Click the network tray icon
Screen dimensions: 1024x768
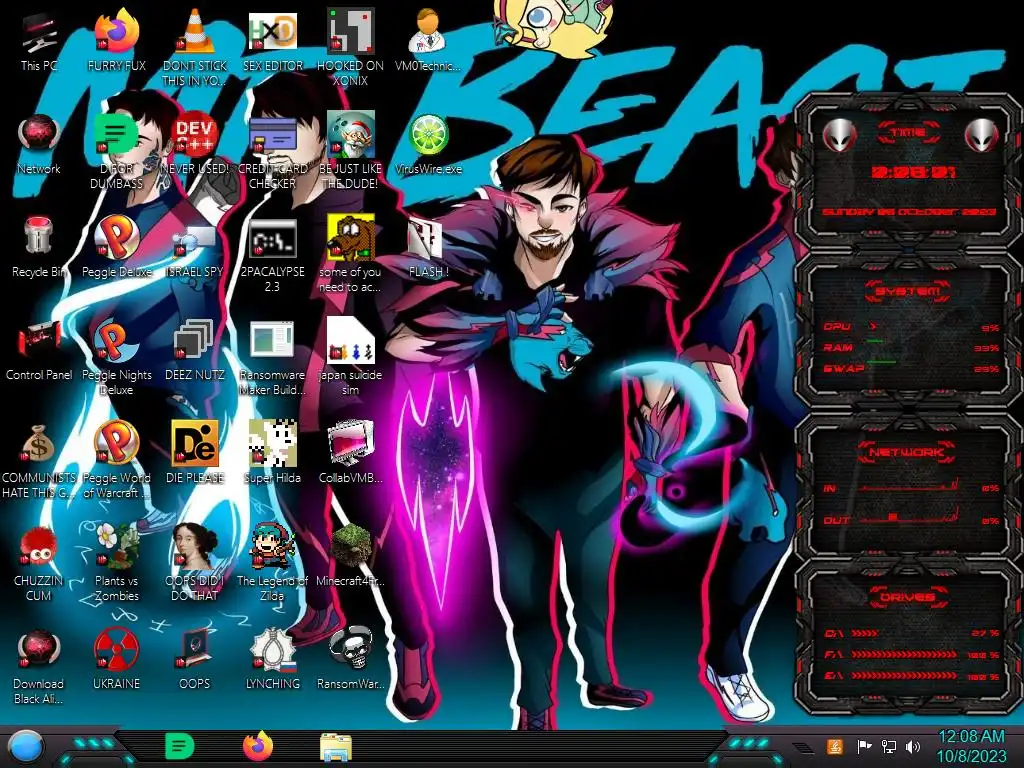(889, 746)
